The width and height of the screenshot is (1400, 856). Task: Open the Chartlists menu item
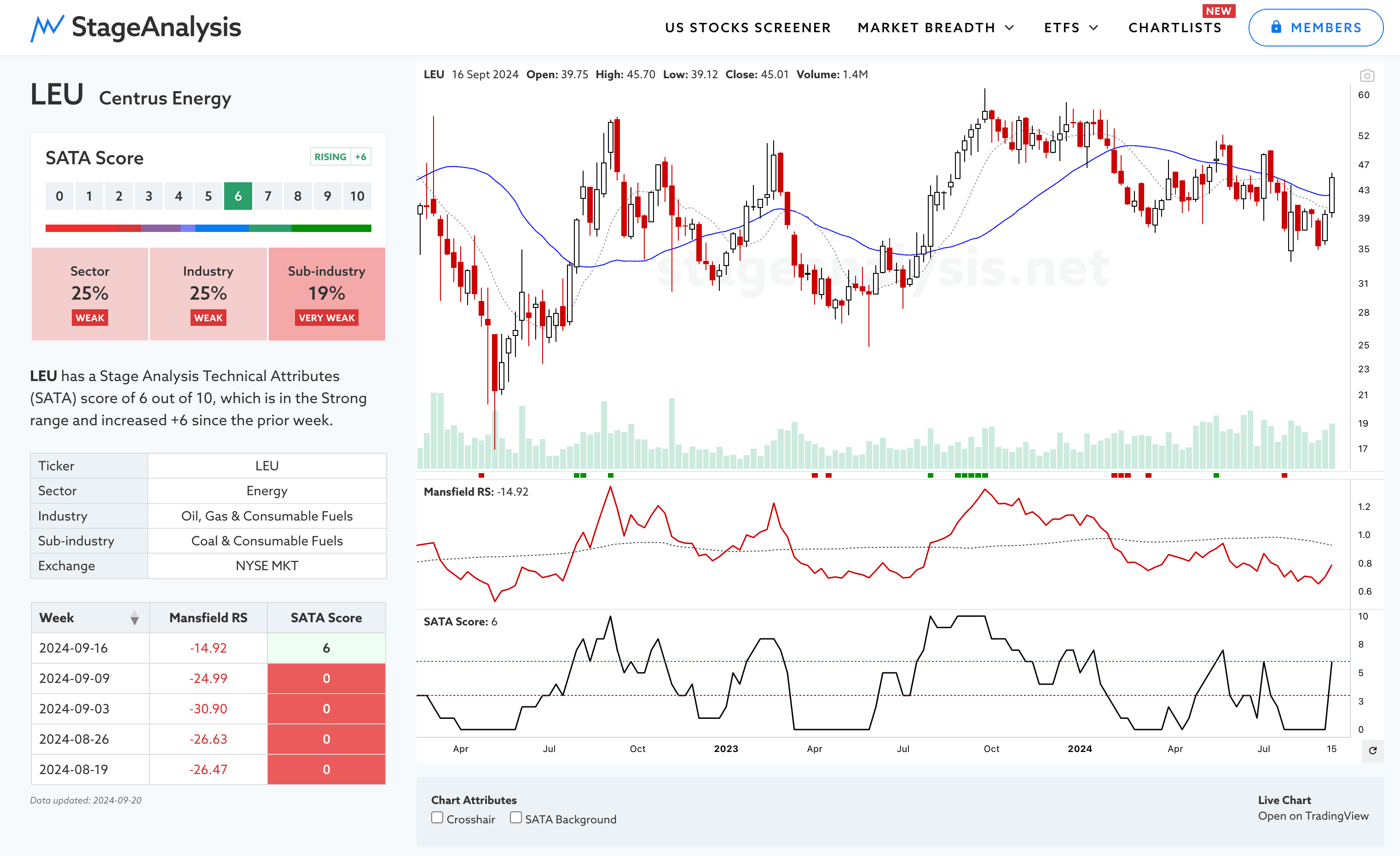click(x=1174, y=28)
